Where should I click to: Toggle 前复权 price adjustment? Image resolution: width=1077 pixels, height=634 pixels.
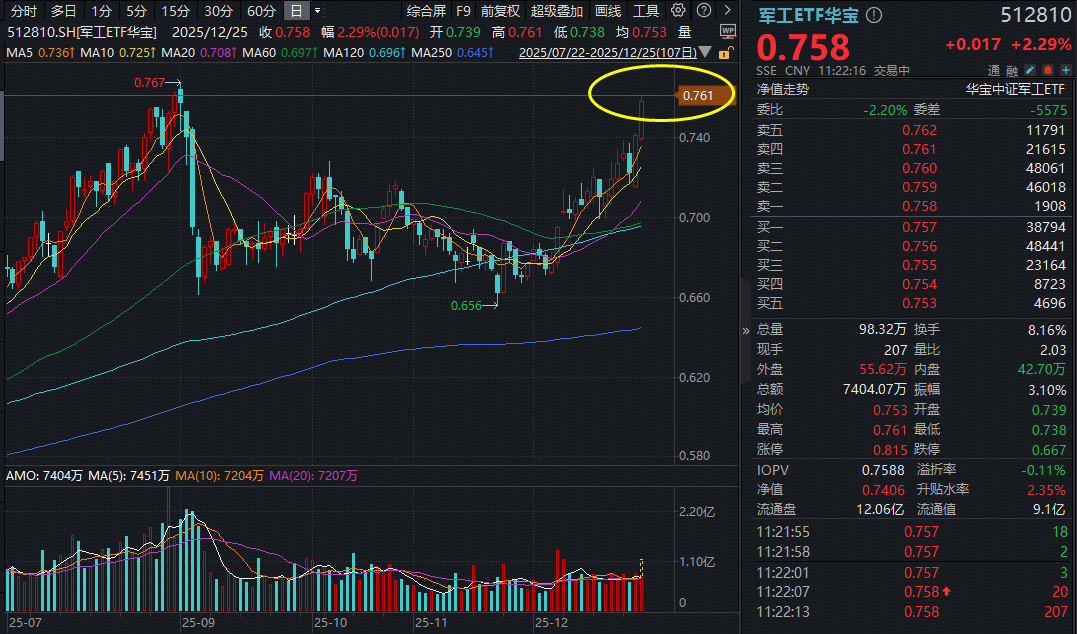click(x=500, y=11)
